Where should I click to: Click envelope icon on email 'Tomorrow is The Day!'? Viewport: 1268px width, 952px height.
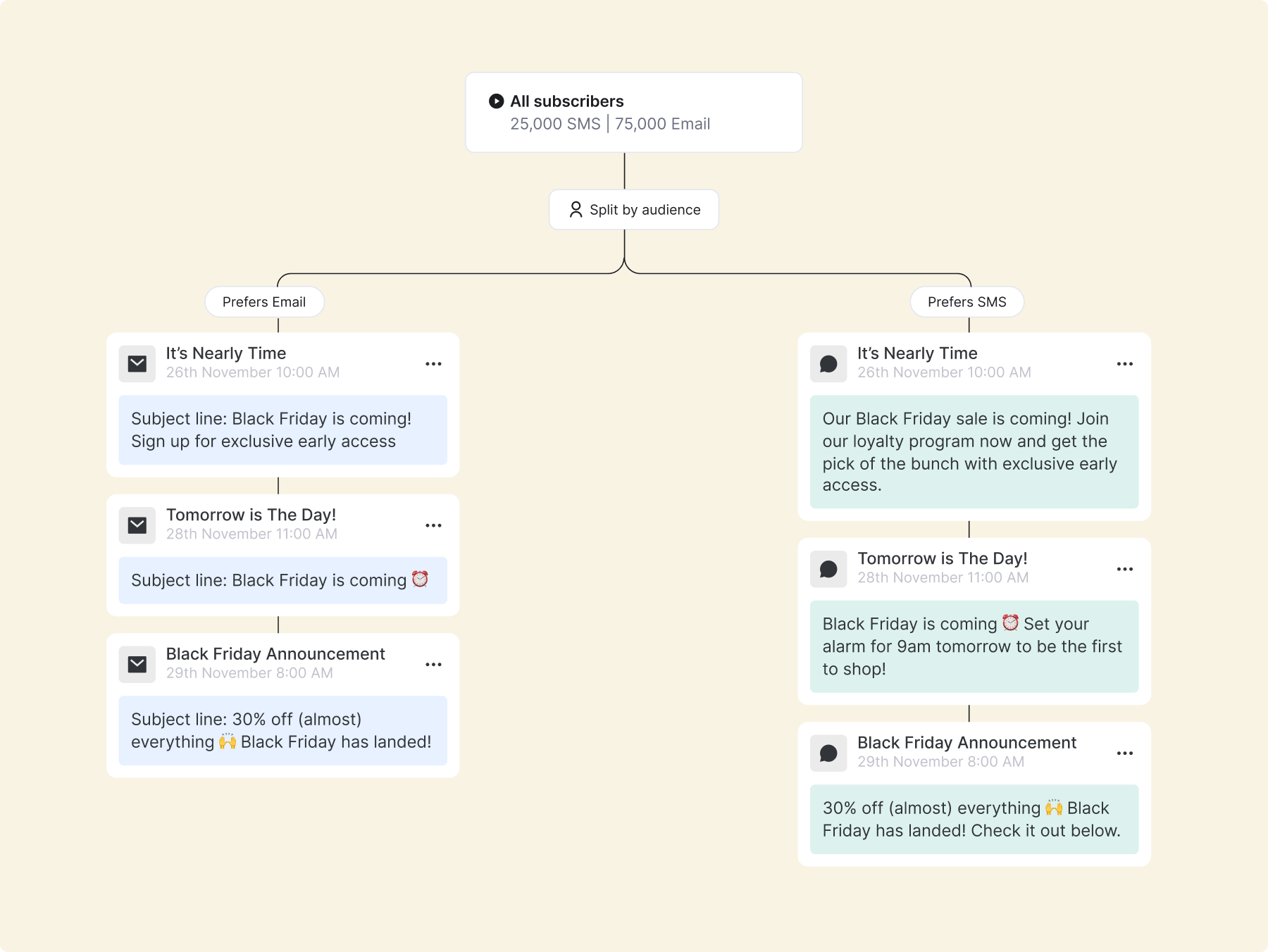(137, 525)
